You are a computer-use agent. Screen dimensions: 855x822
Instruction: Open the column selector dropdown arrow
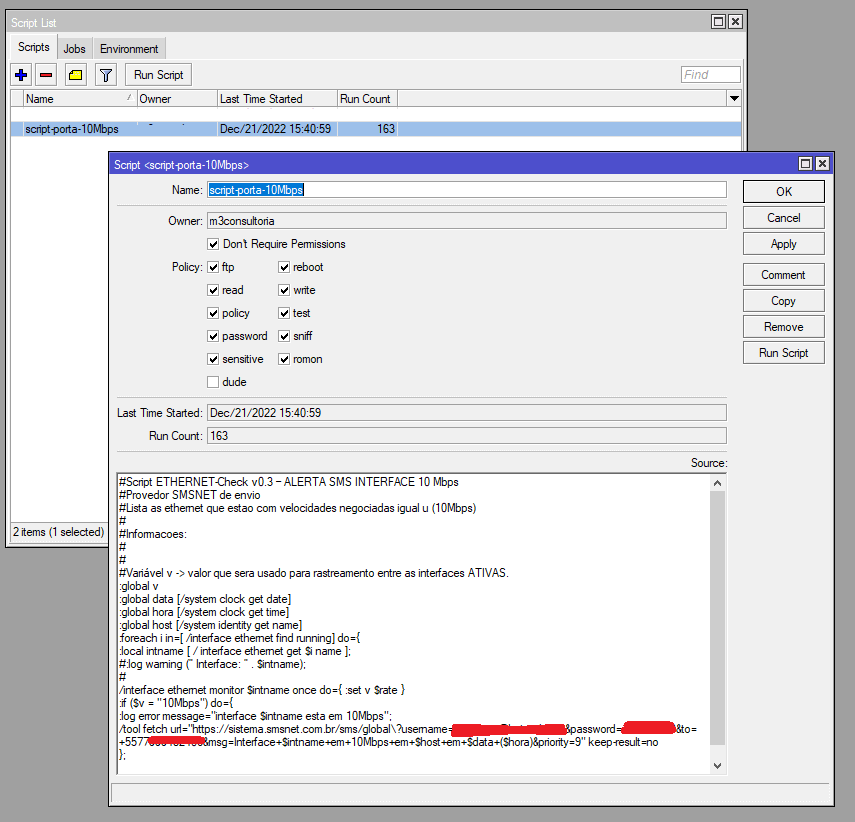pyautogui.click(x=734, y=98)
